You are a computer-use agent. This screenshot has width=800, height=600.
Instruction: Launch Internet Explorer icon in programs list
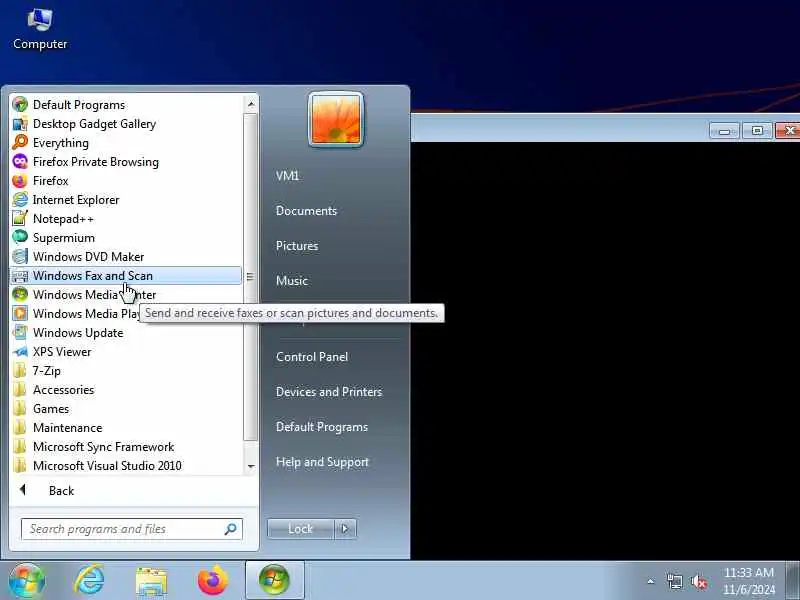(x=20, y=199)
